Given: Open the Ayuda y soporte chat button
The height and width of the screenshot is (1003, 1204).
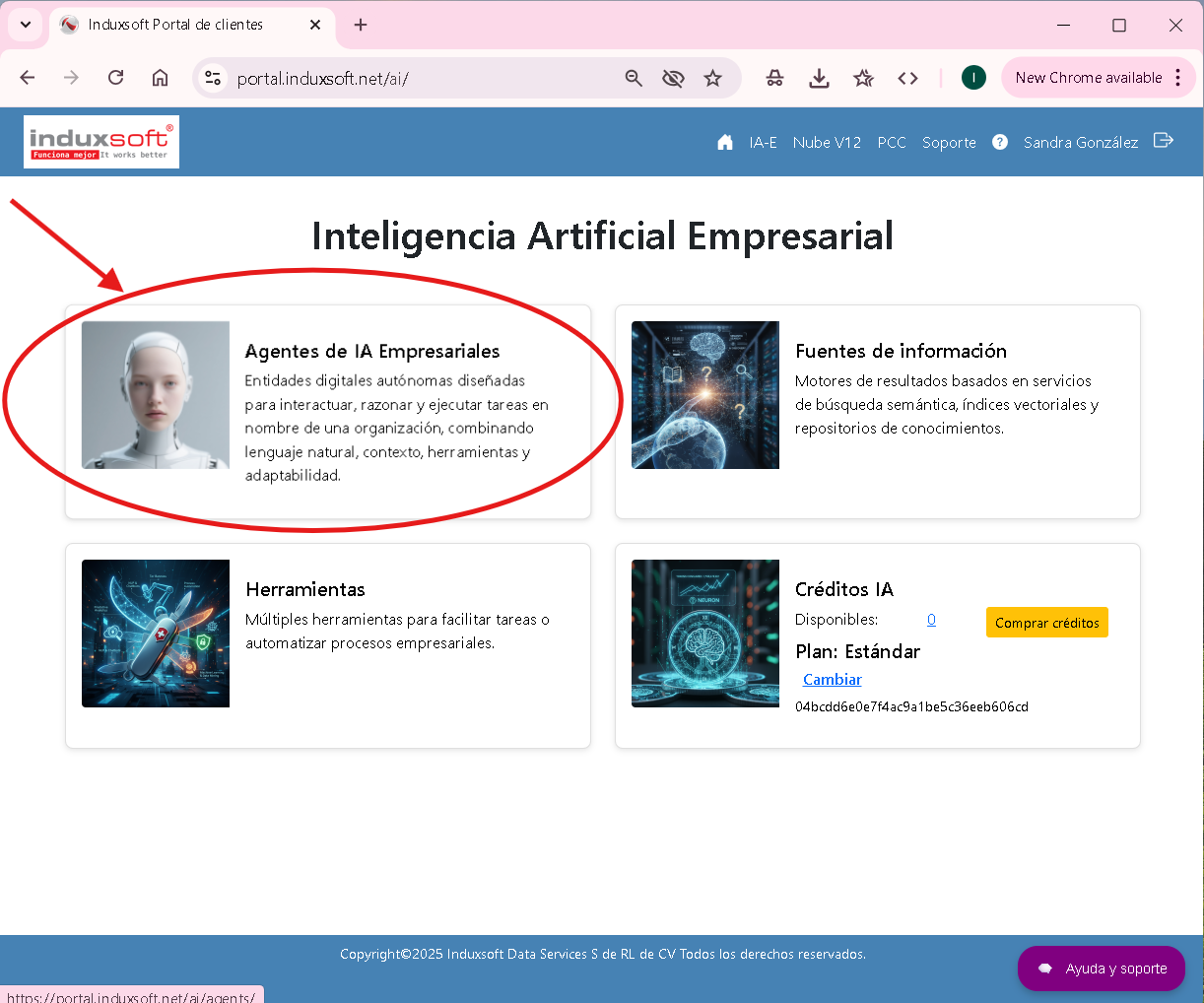Looking at the screenshot, I should coord(1102,969).
